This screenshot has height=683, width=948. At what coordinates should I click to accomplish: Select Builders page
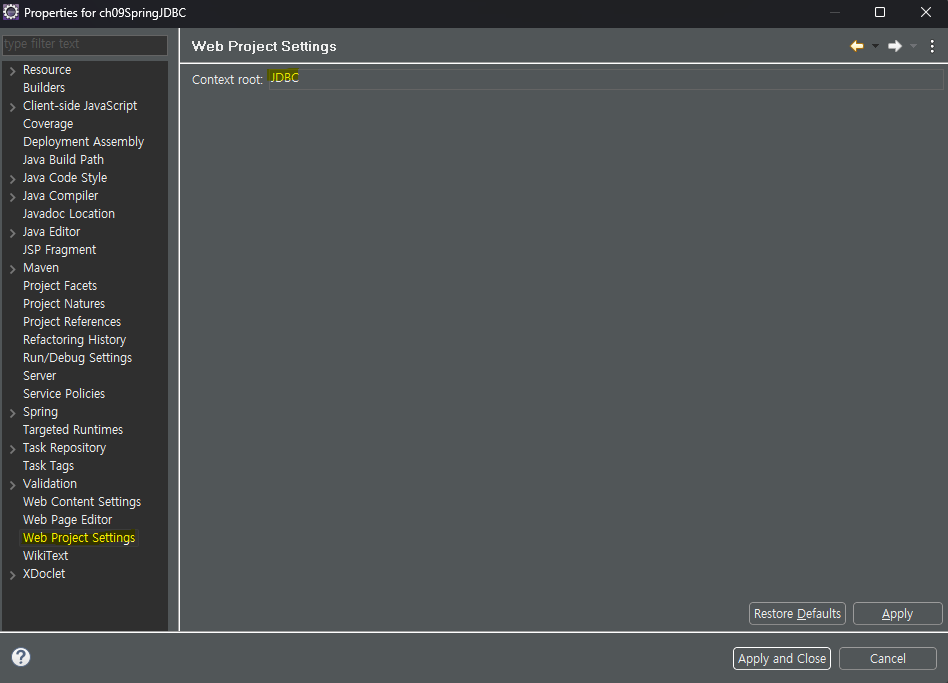(44, 88)
